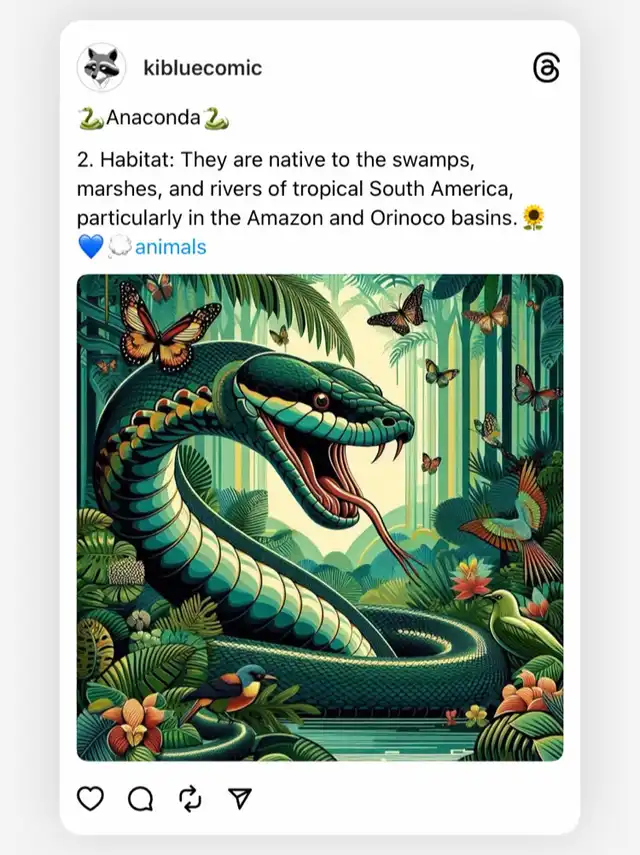Open the raccoon profile avatar
The image size is (640, 855).
(x=101, y=68)
